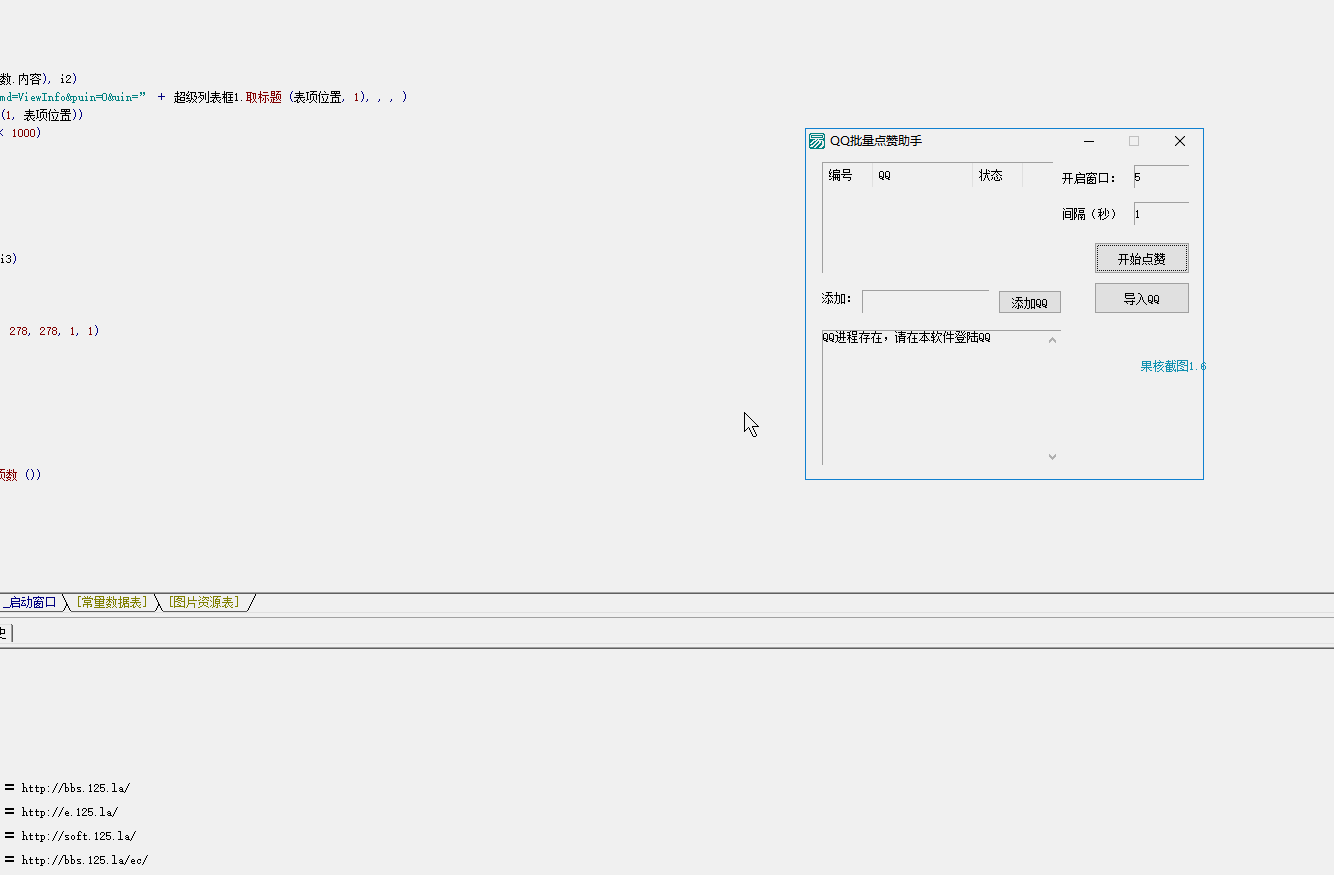Click the http://soft.125.la/ line in the output panel
This screenshot has width=1334, height=875.
(x=79, y=836)
